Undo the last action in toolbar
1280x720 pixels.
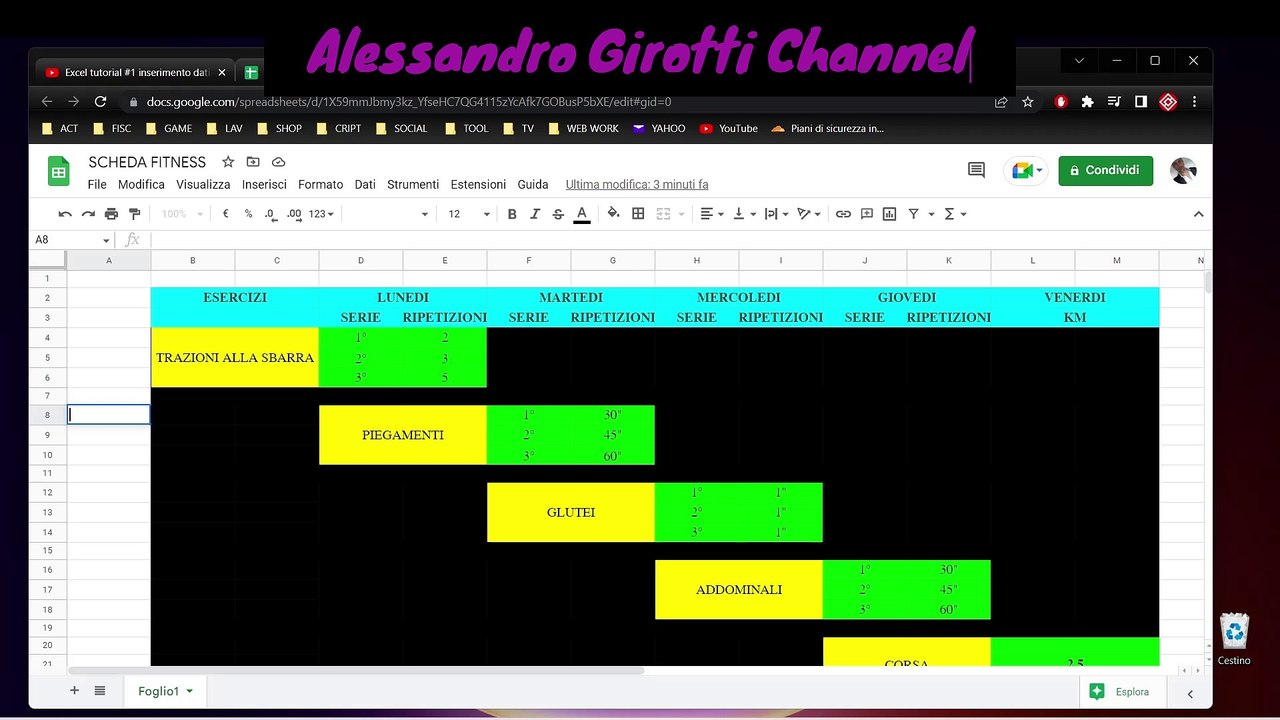click(x=65, y=214)
